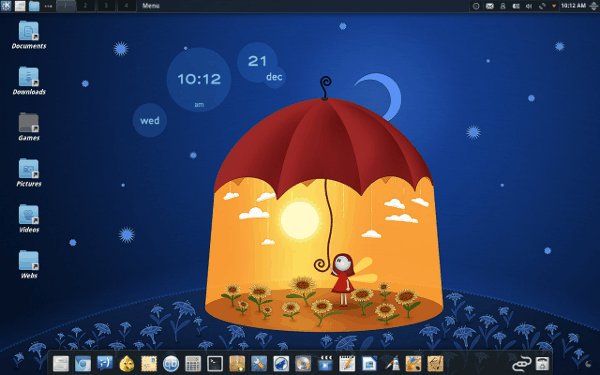The height and width of the screenshot is (375, 600).
Task: Open the file manager in the dock
Action: click(61, 364)
